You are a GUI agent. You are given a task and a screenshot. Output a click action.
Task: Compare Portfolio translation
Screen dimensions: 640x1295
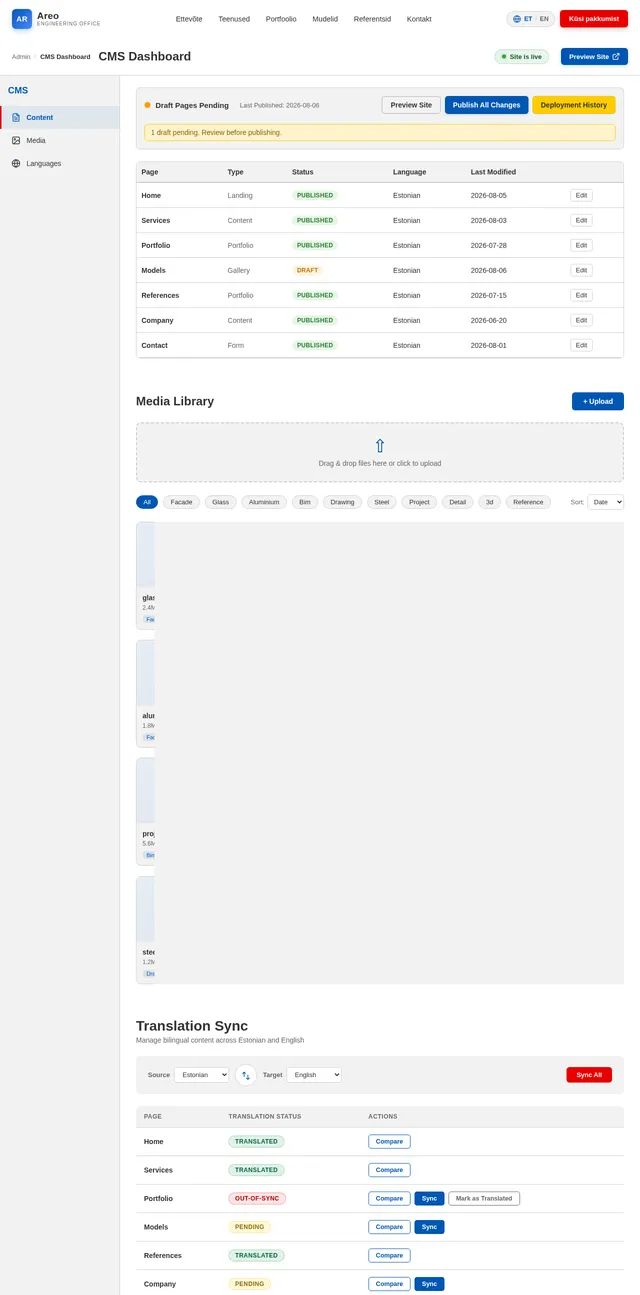(389, 1198)
